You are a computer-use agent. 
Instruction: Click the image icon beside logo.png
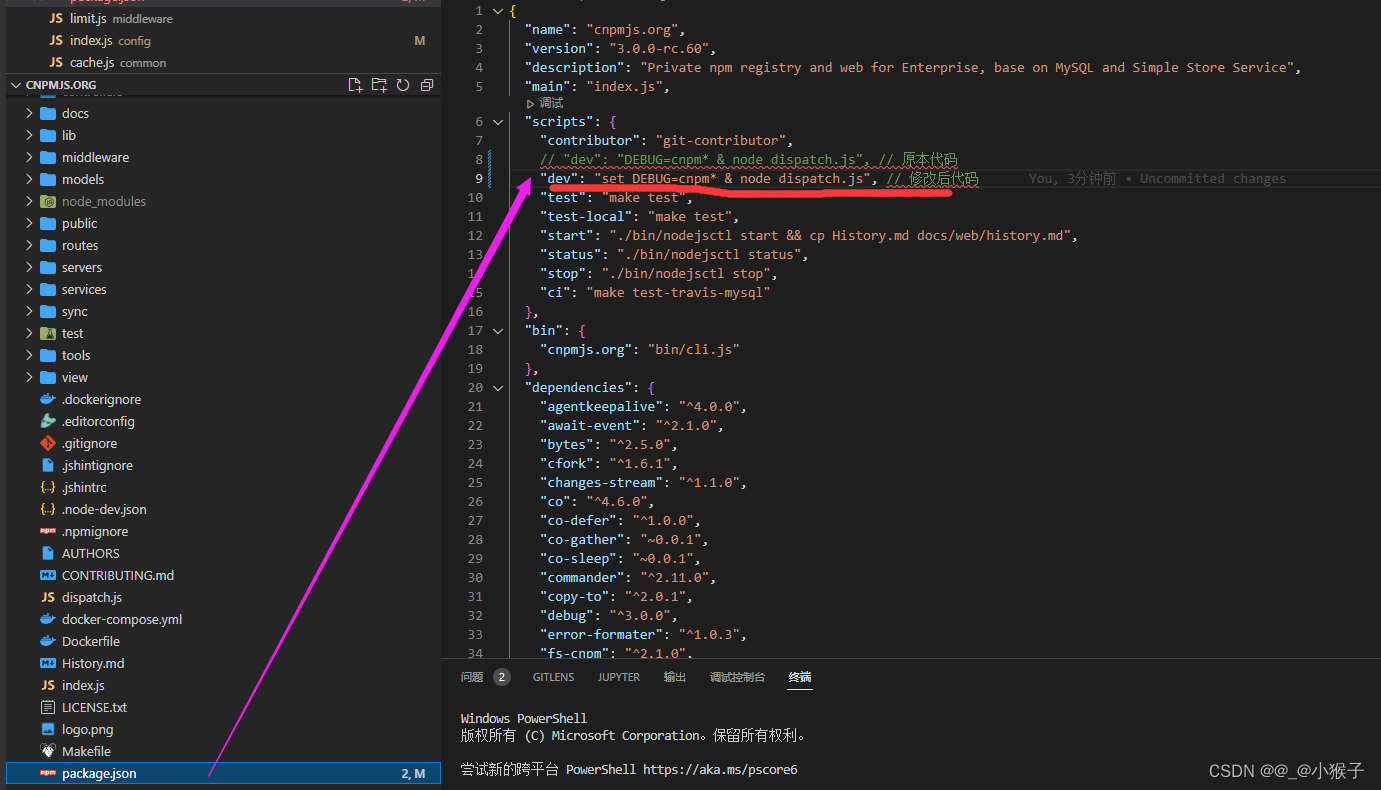(x=48, y=729)
